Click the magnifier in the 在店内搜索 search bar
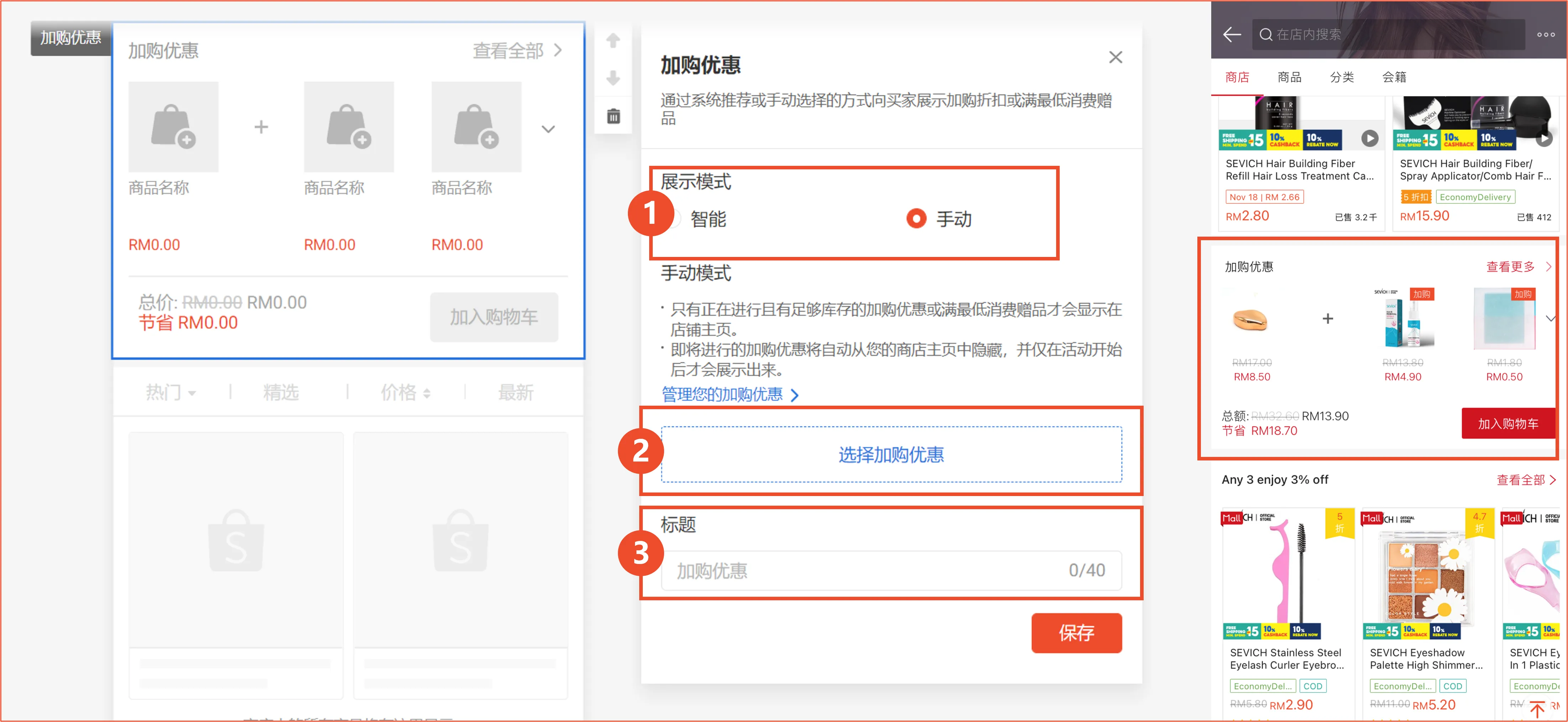The width and height of the screenshot is (1568, 722). point(1267,35)
